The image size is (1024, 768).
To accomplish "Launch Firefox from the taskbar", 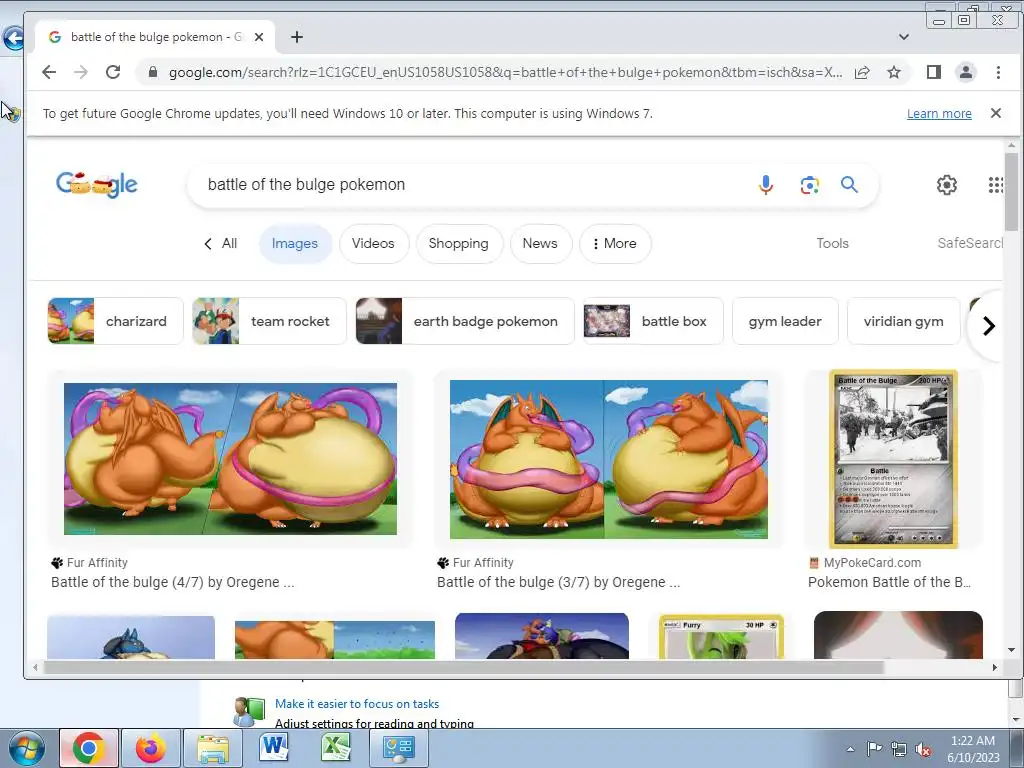I will [x=151, y=748].
